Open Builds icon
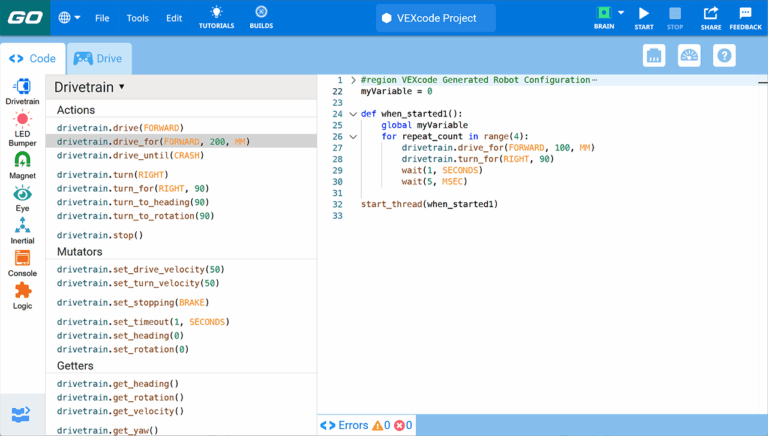Screen dimensions: 768x436 click(261, 18)
